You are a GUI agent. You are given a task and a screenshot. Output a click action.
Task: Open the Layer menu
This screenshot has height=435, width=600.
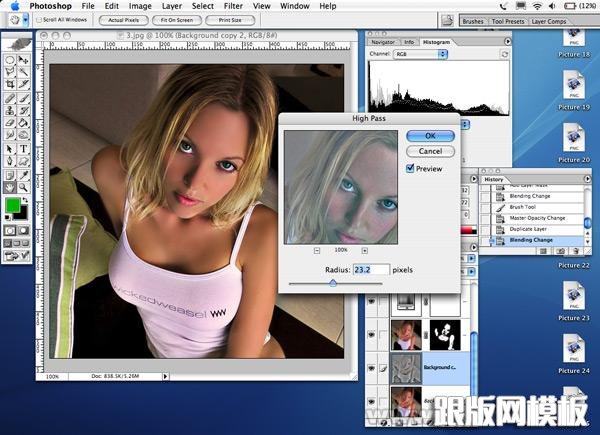coord(172,6)
